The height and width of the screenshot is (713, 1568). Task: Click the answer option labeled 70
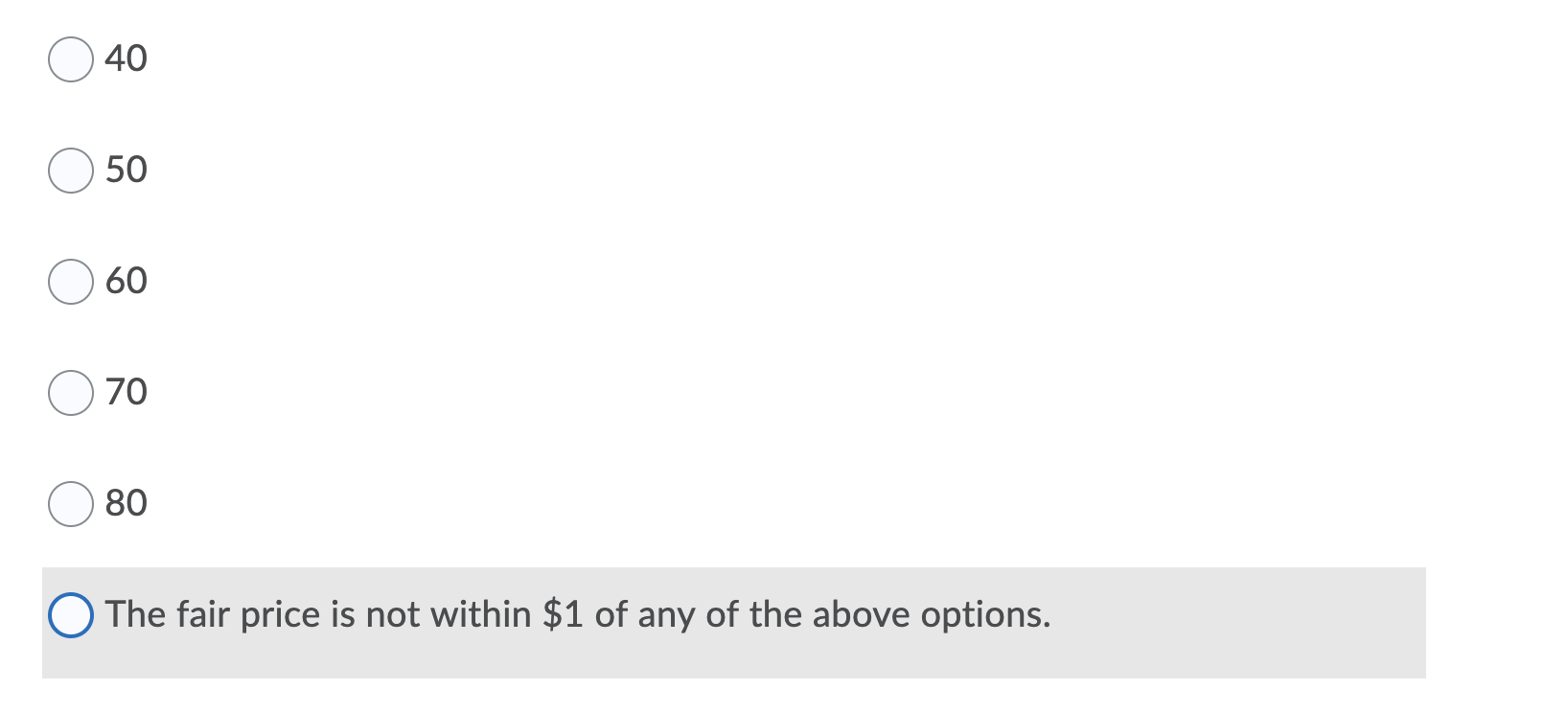click(x=127, y=391)
